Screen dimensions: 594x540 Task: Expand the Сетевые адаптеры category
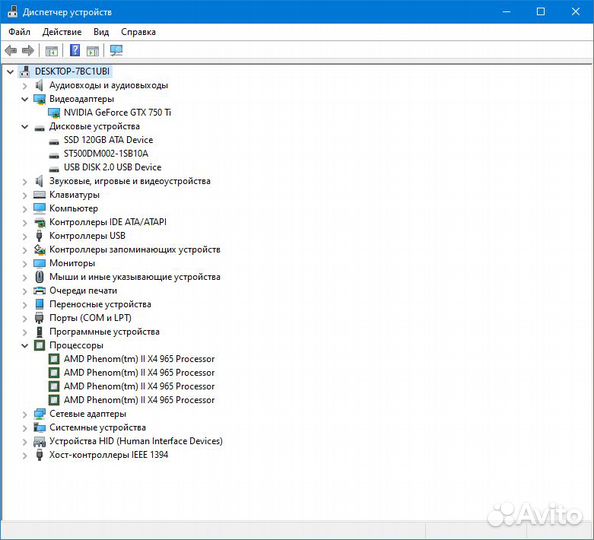click(25, 415)
